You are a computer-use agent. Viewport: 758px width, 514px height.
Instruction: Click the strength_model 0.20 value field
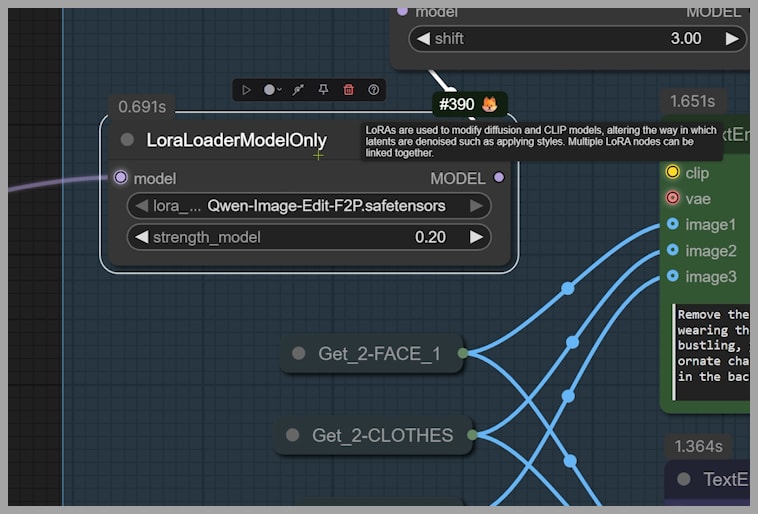pyautogui.click(x=432, y=237)
